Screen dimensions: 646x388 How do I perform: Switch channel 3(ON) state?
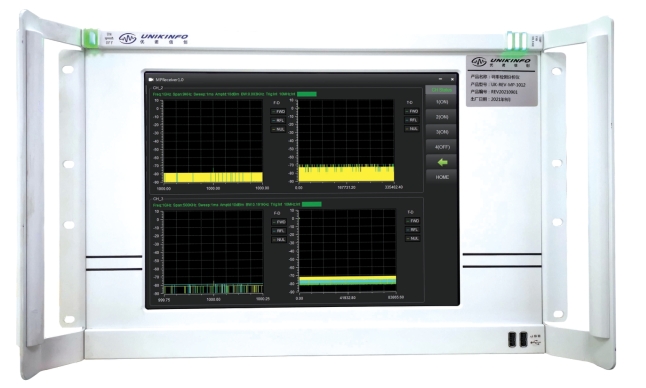[442, 132]
